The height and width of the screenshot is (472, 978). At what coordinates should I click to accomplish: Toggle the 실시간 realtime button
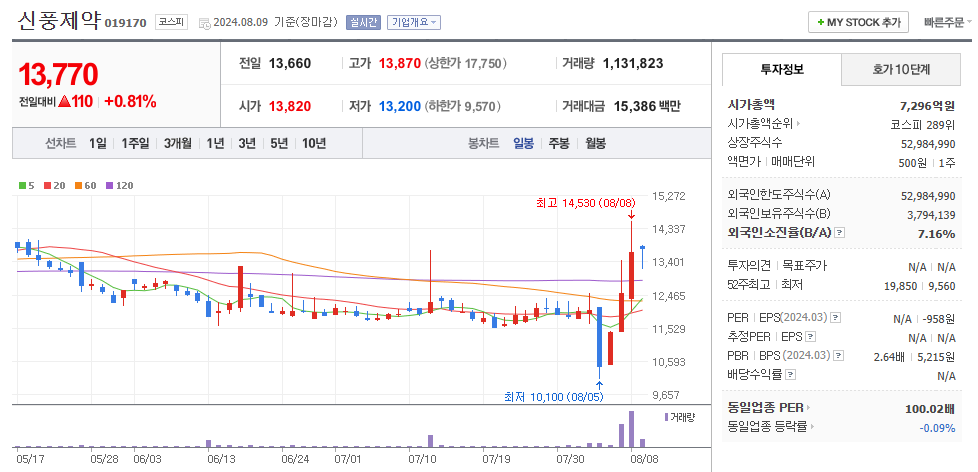point(362,22)
